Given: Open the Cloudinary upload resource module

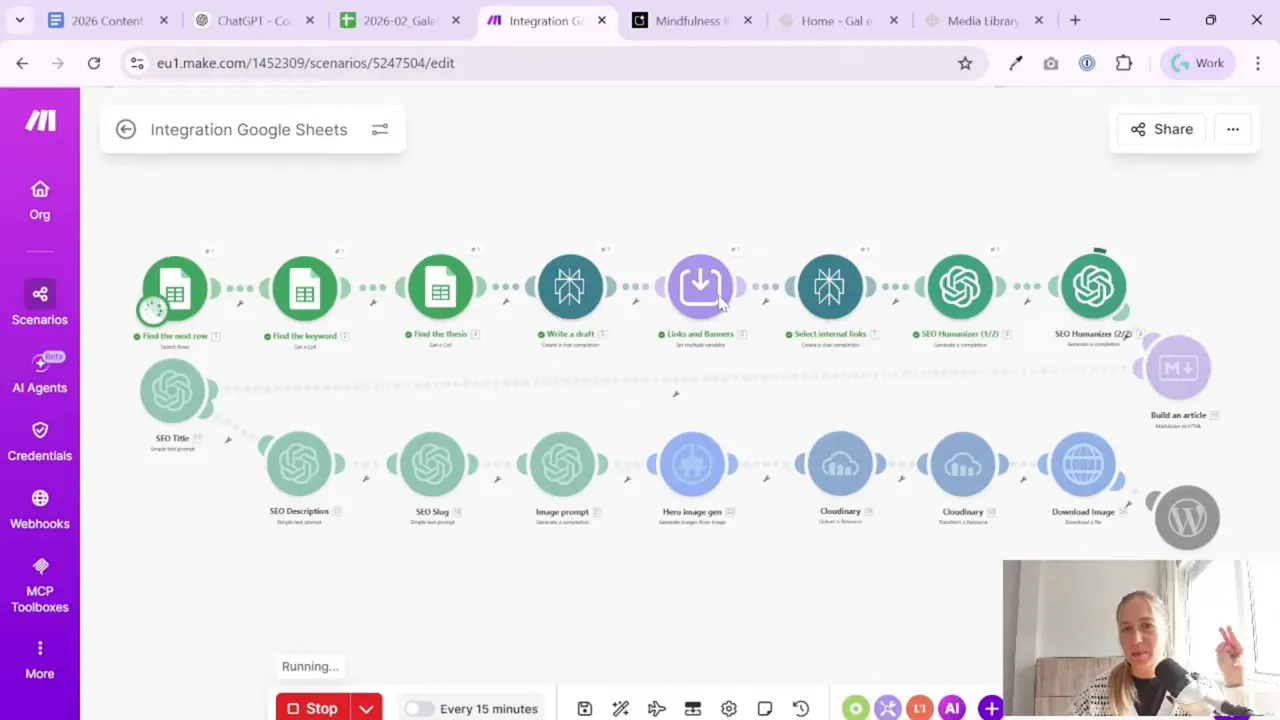Looking at the screenshot, I should click(x=840, y=464).
